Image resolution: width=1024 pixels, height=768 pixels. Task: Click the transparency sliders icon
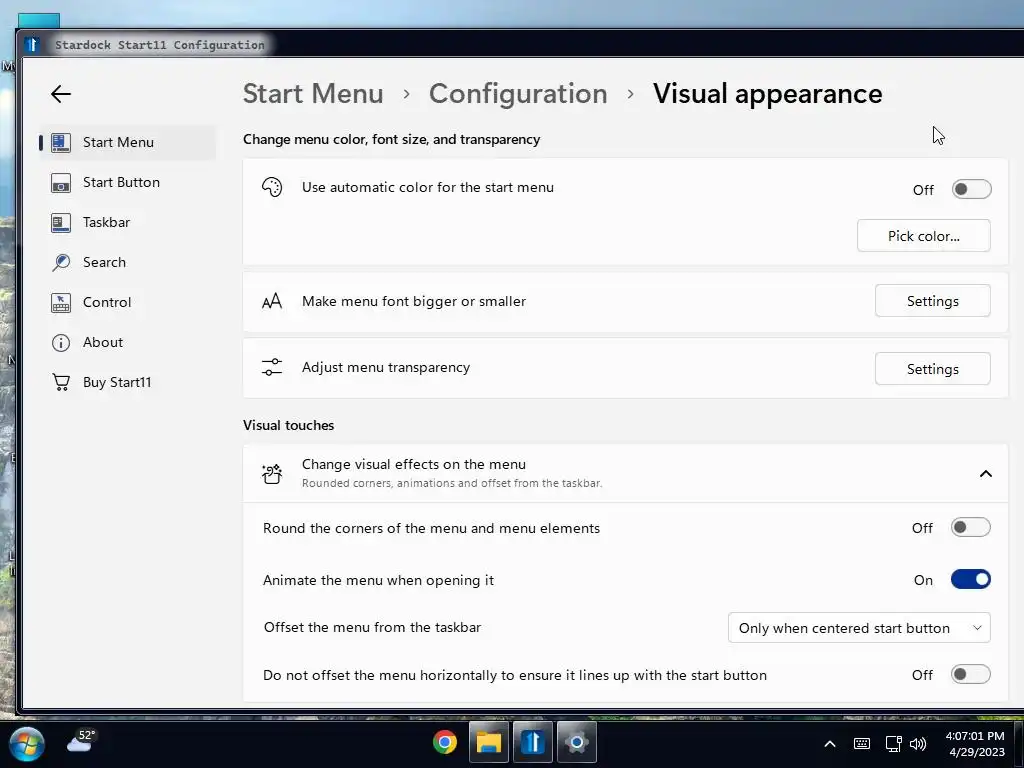point(272,368)
